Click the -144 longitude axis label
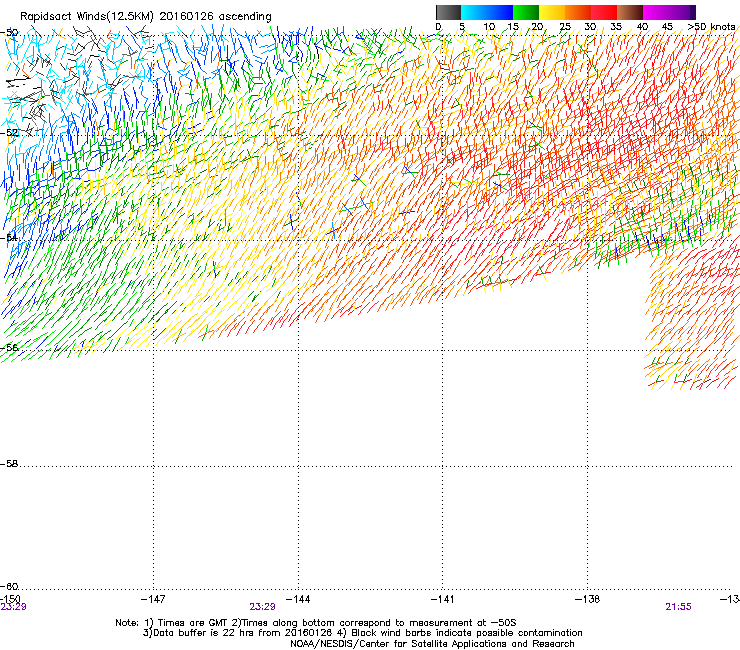The width and height of the screenshot is (740, 650). 298,599
